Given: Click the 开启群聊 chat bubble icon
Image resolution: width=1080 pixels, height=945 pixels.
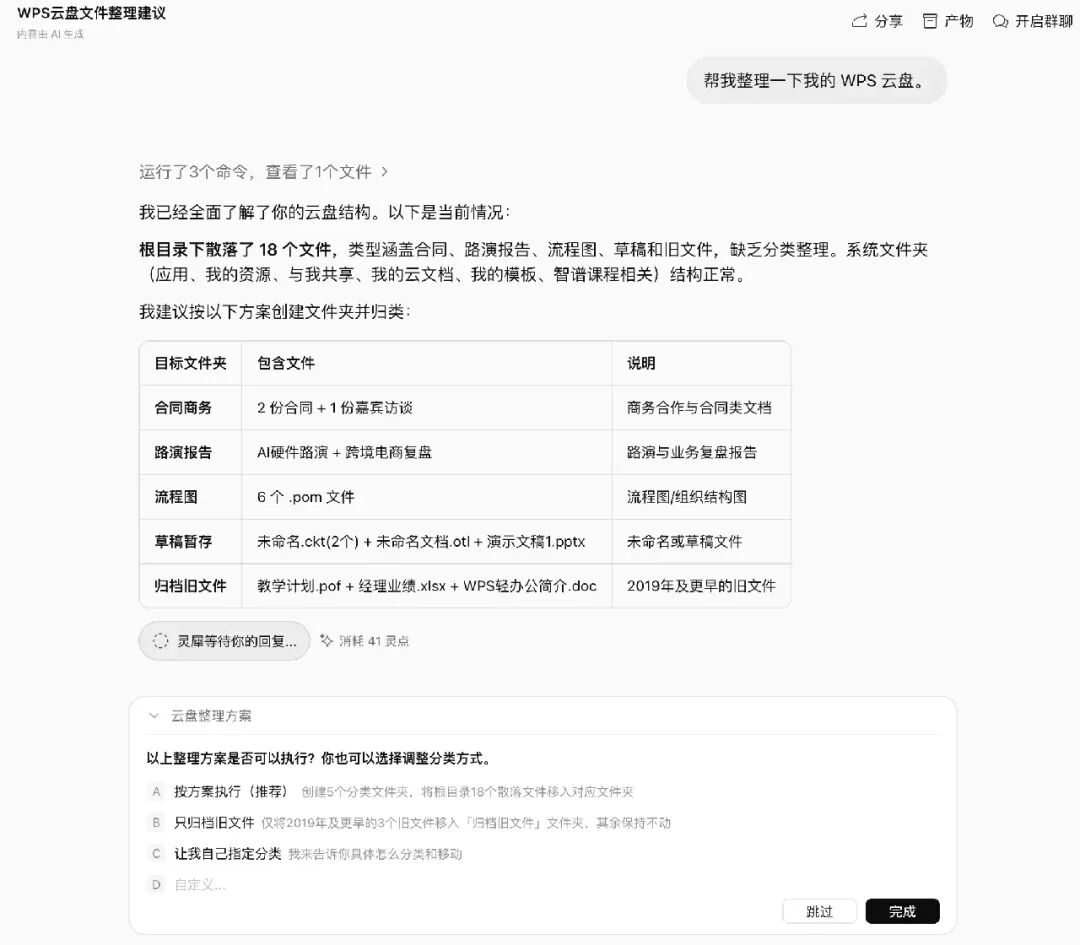Looking at the screenshot, I should (x=1000, y=21).
